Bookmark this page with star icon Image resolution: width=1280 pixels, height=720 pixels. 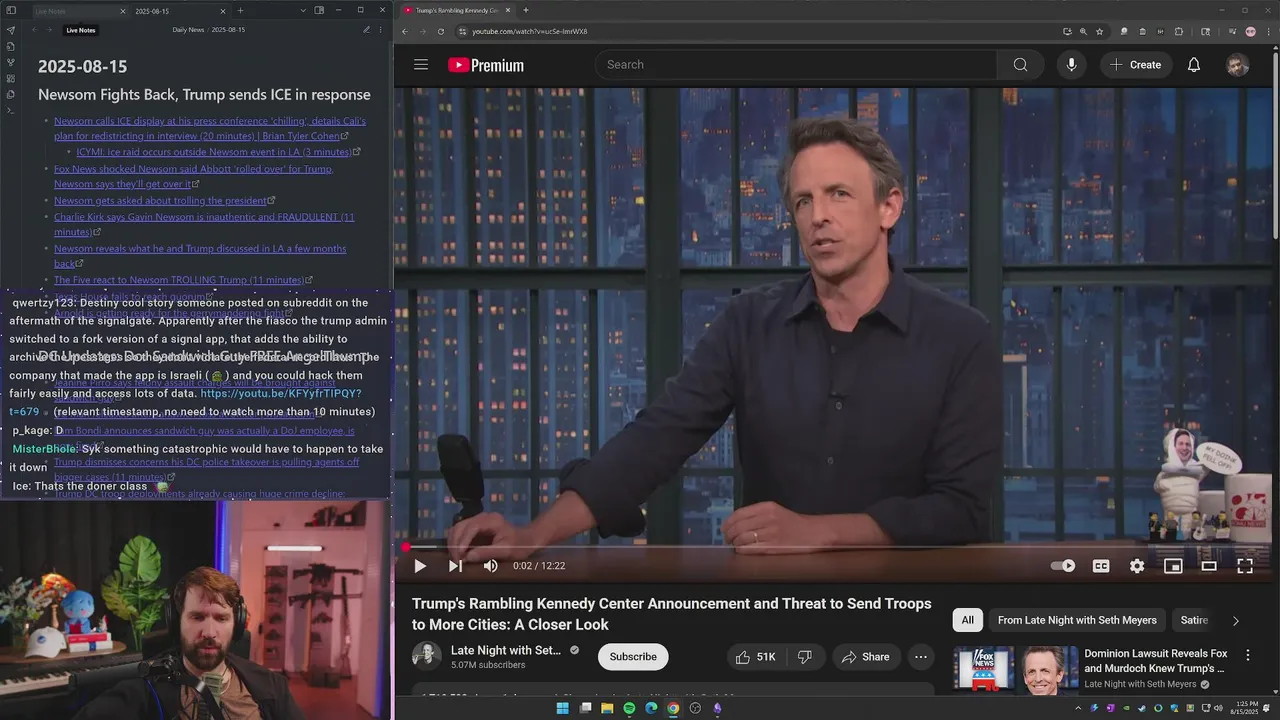pos(1099,31)
